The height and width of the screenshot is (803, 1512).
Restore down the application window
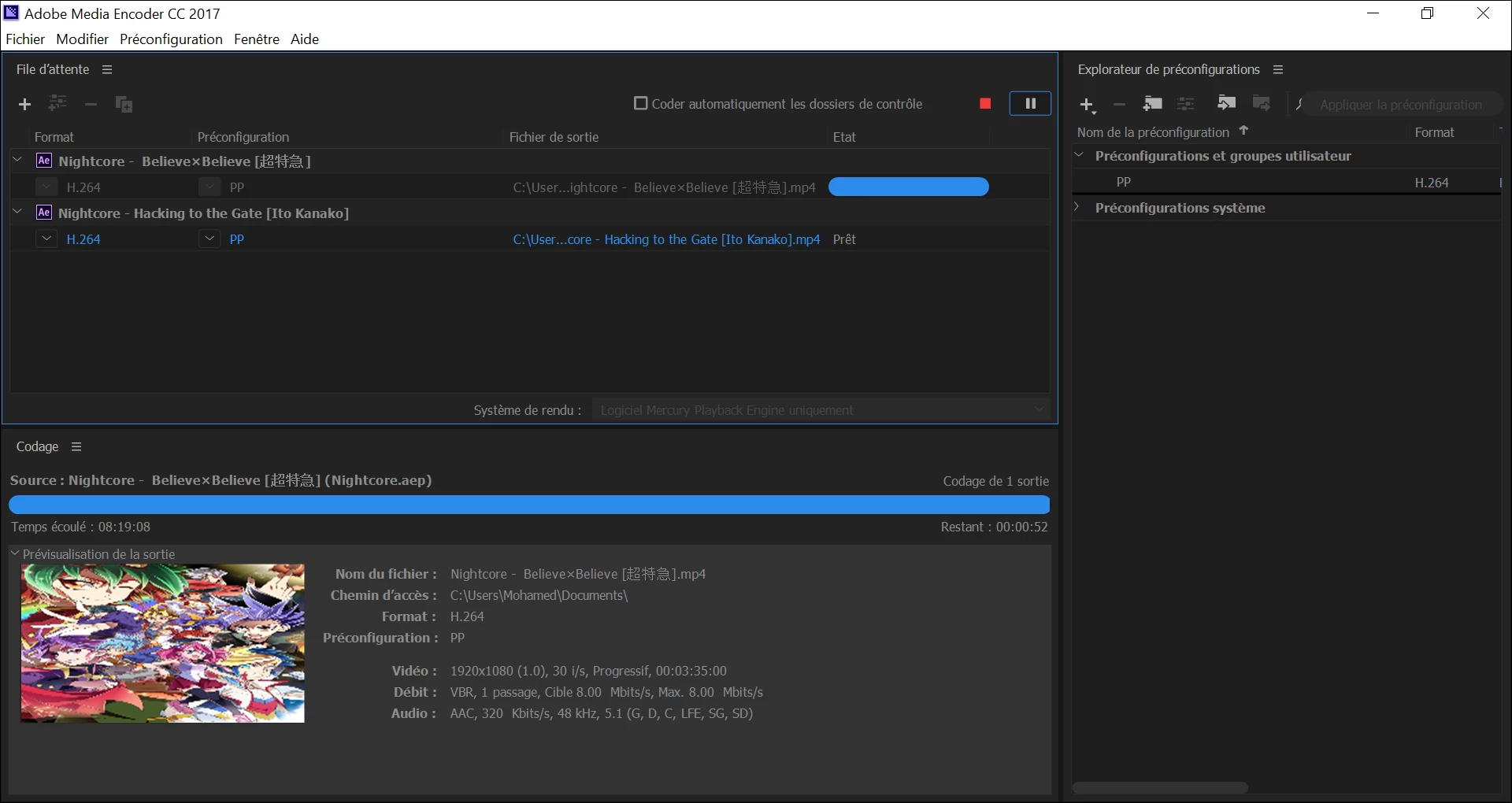(x=1427, y=13)
